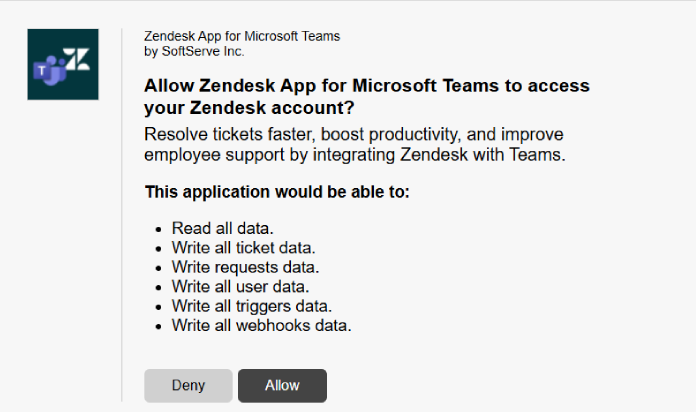Click the Zendesk Teams app logo
The width and height of the screenshot is (696, 412).
pos(63,64)
